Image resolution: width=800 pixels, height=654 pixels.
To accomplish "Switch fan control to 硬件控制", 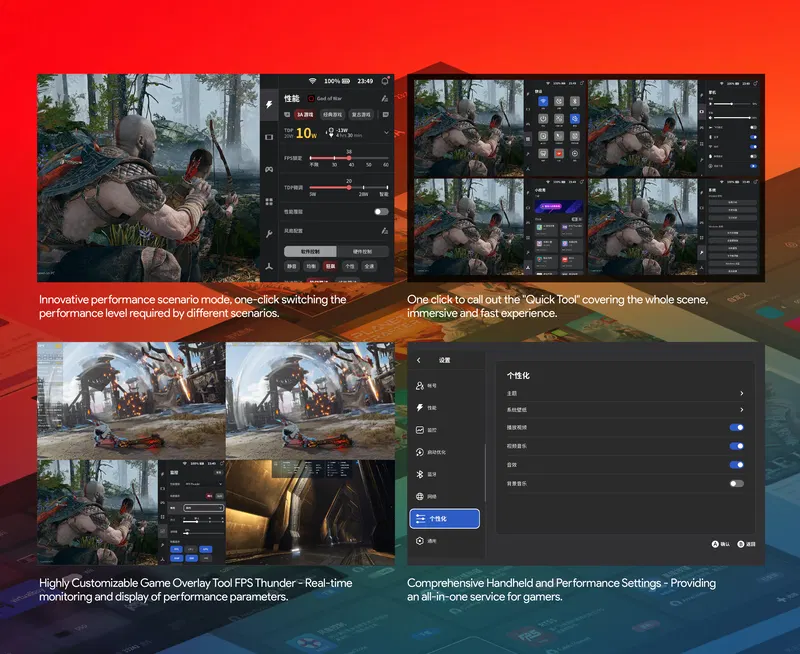I will pos(362,251).
